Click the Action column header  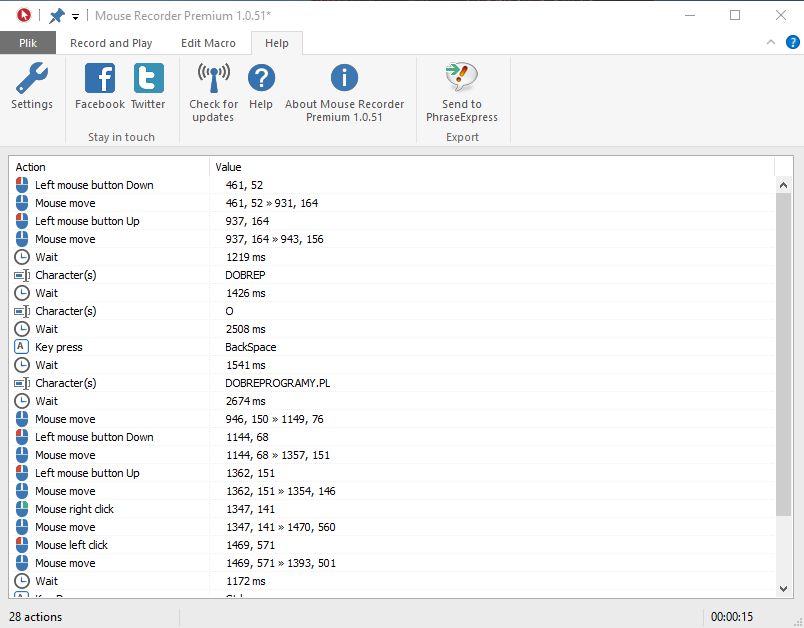(30, 167)
